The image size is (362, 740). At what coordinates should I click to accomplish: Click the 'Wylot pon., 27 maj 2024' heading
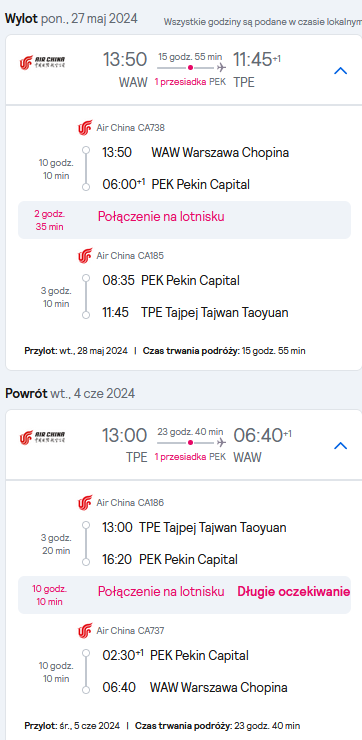[x=71, y=18]
